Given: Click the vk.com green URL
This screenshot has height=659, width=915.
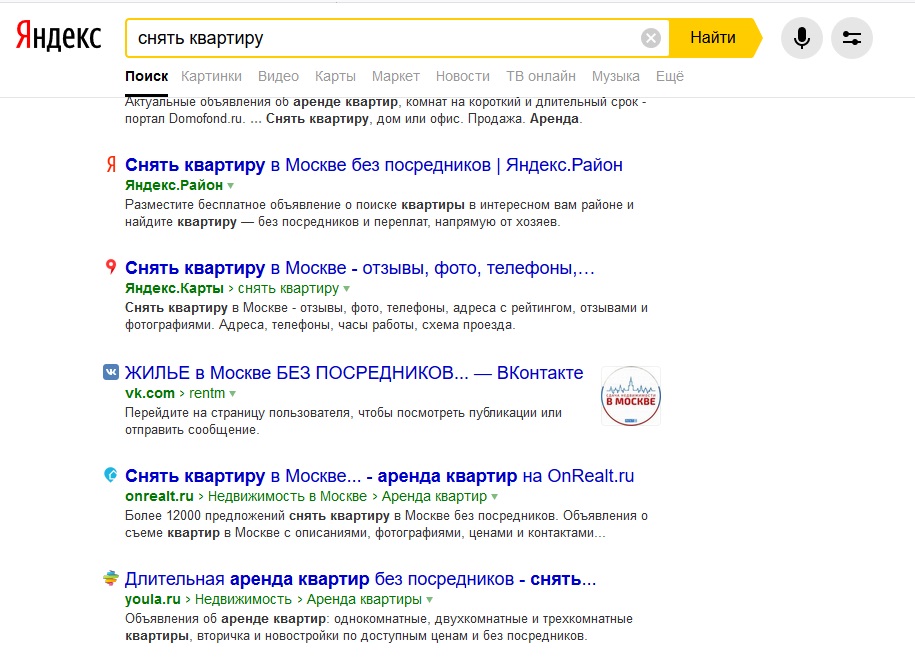Looking at the screenshot, I should point(149,393).
